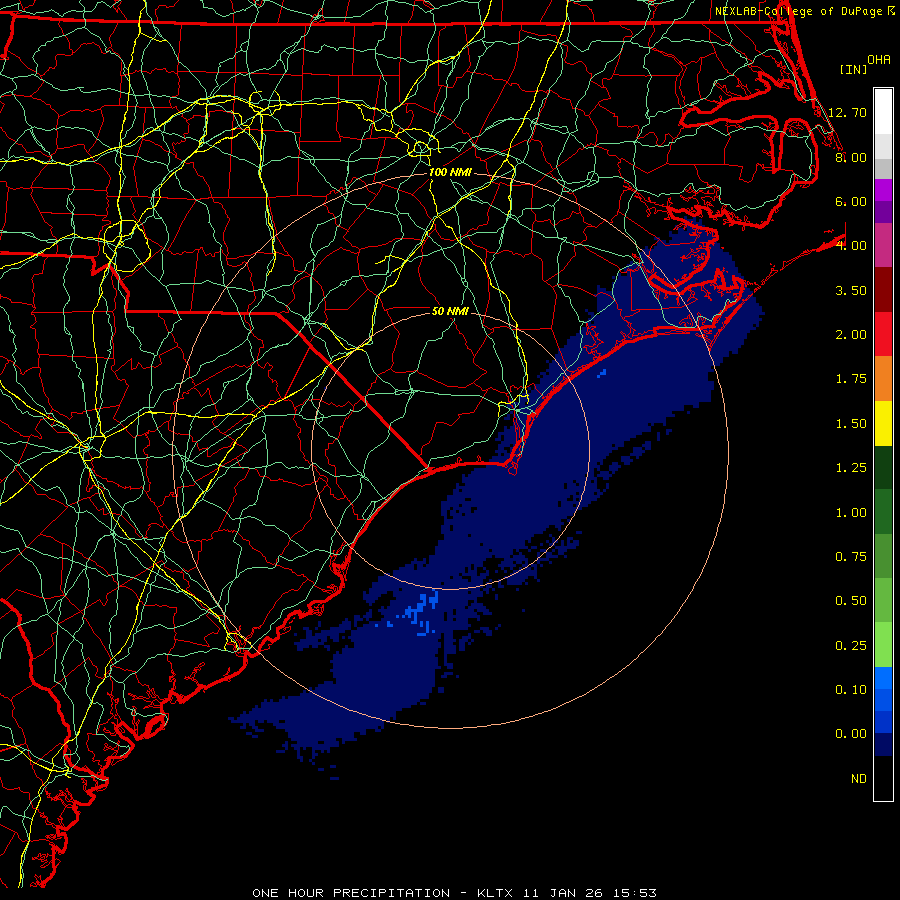Click the '3.50' legend value
900x900 pixels.
851,290
